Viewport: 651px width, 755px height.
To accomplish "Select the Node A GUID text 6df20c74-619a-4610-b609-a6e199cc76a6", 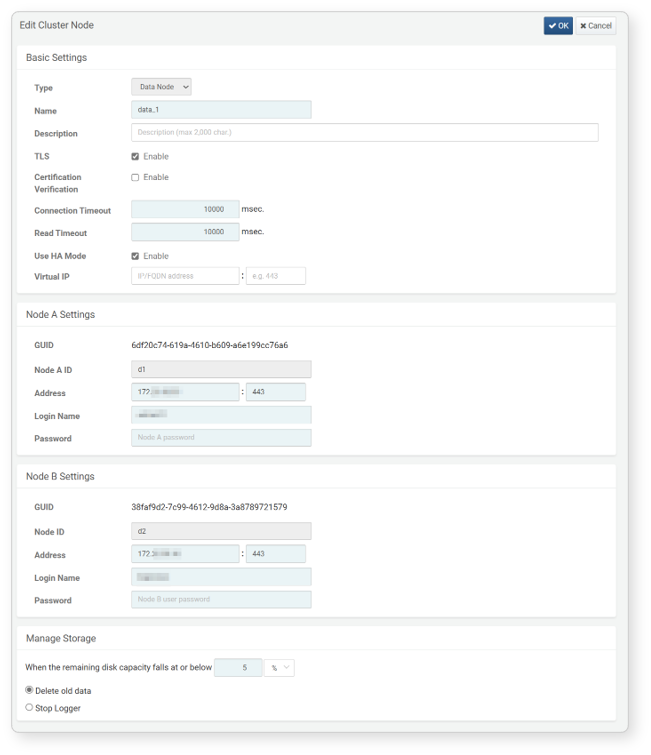I will (x=209, y=345).
